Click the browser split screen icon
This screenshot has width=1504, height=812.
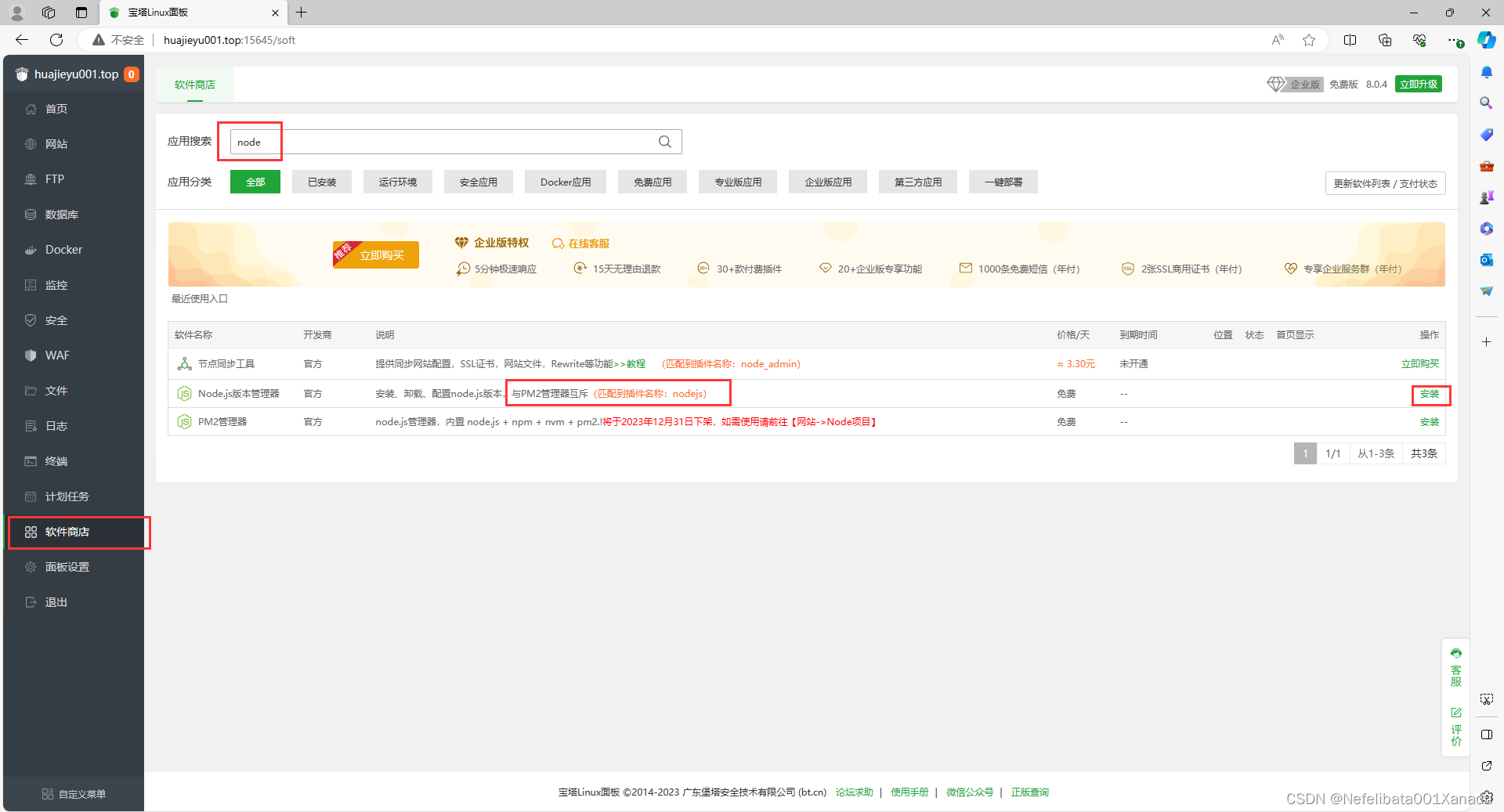tap(1350, 40)
